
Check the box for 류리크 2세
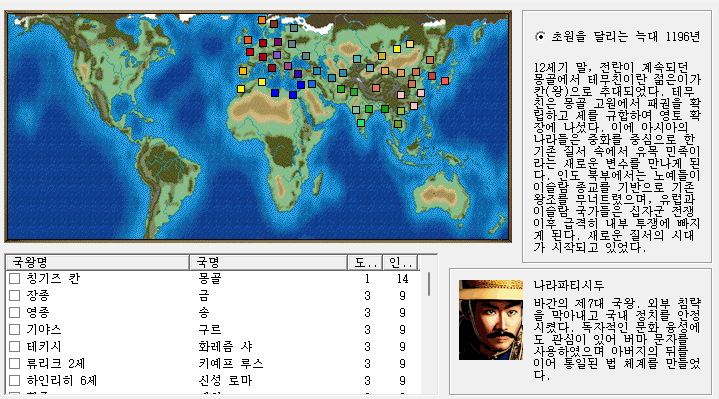pyautogui.click(x=15, y=363)
